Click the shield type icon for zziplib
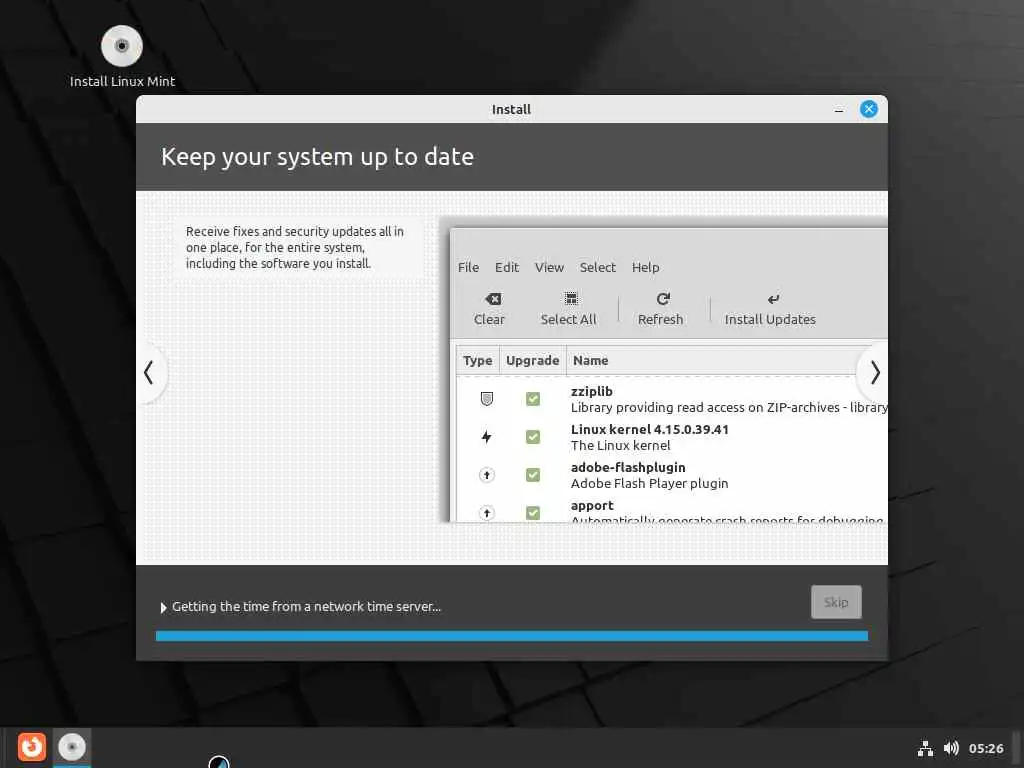The width and height of the screenshot is (1024, 768). point(487,398)
